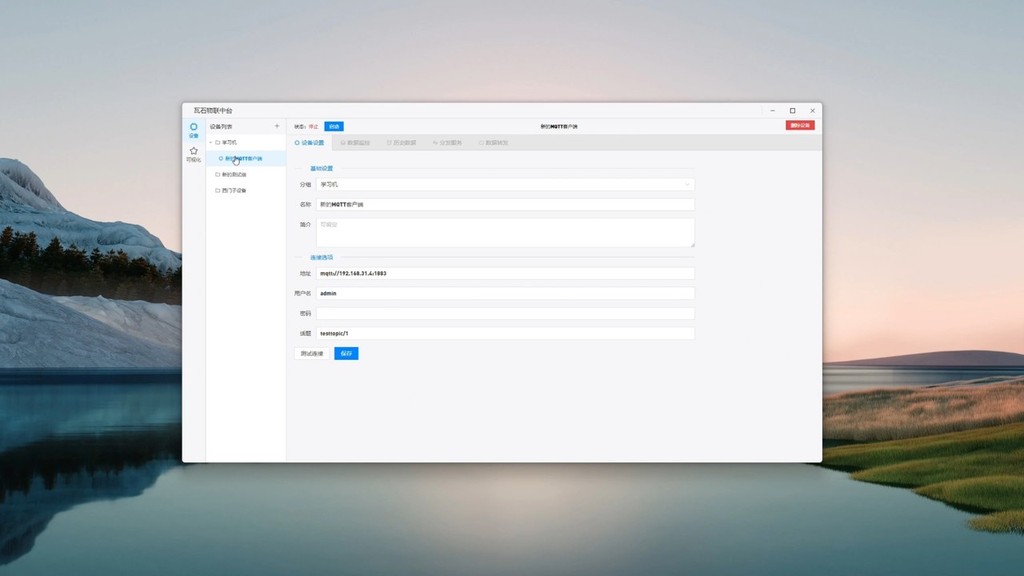Open the 可视化 star icon in sidebar
The height and width of the screenshot is (576, 1024).
pos(194,154)
